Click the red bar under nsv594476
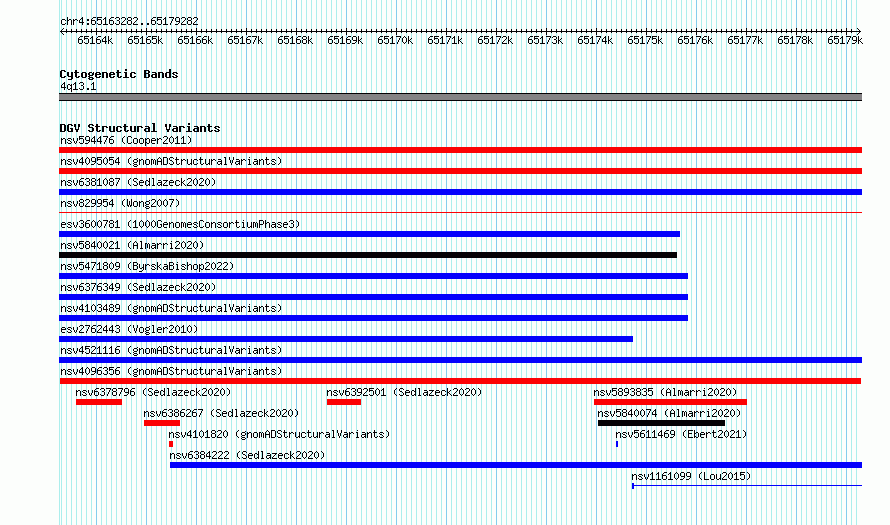This screenshot has height=525, width=890. click(x=460, y=150)
